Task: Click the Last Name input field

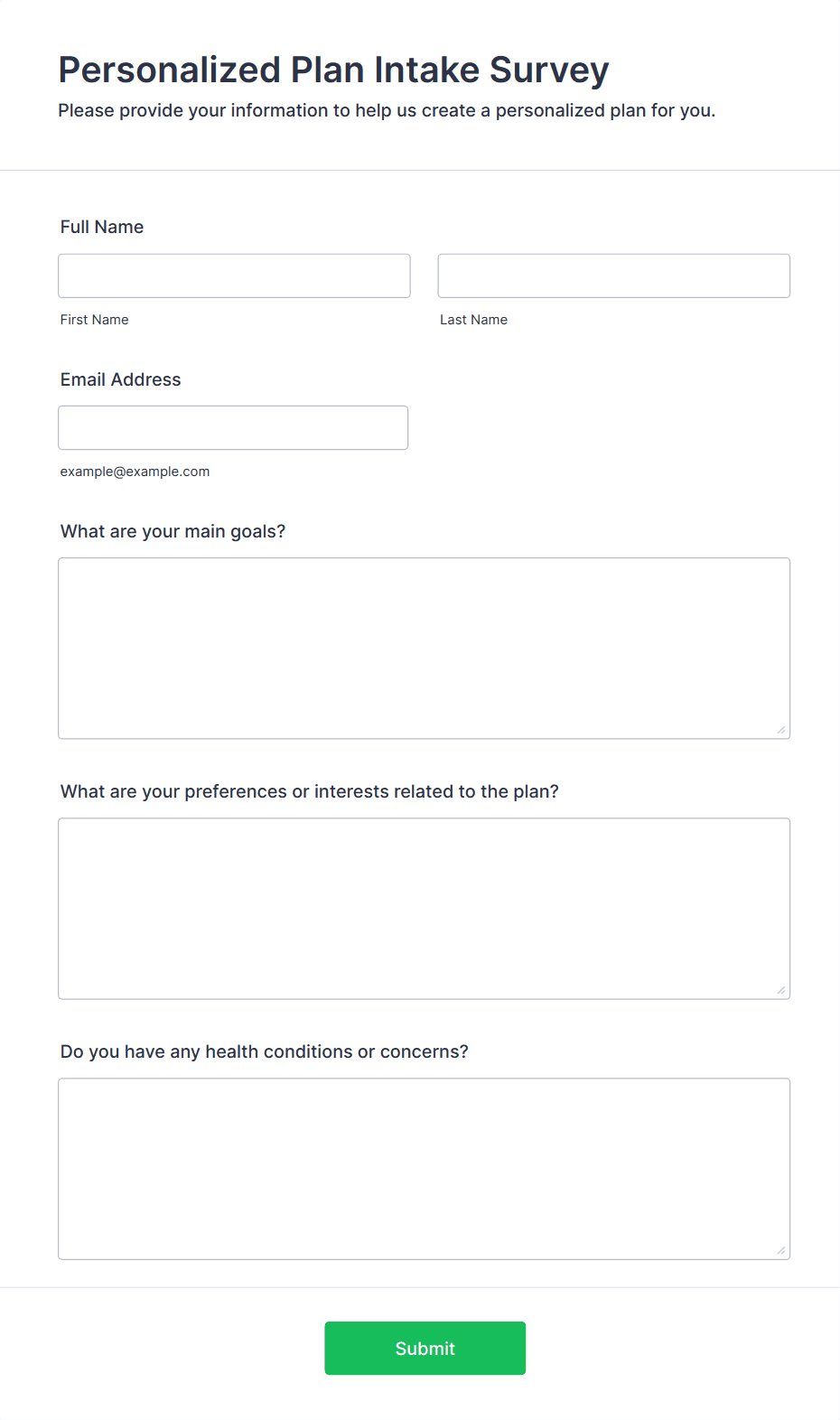Action: click(x=614, y=276)
